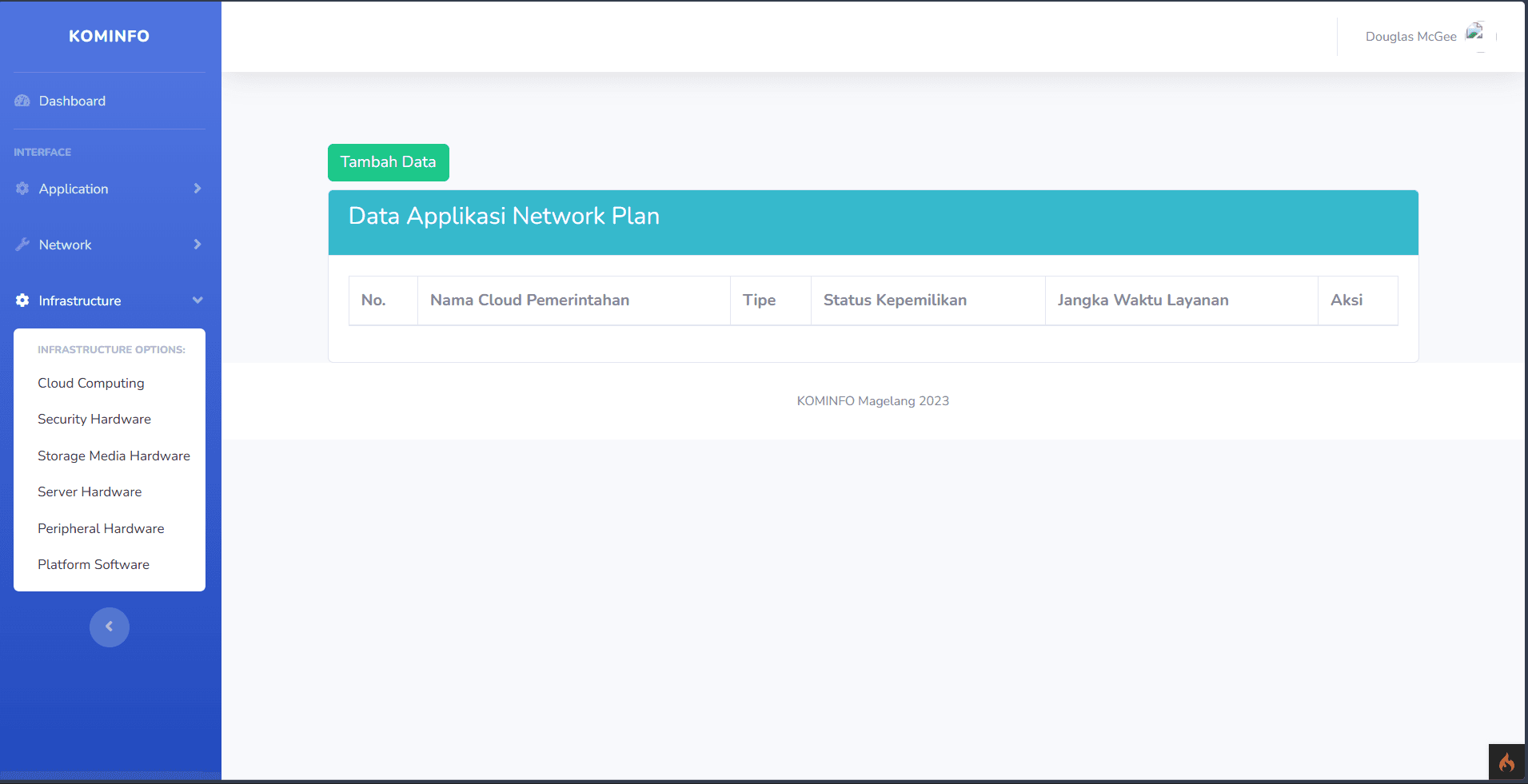Click the KOMINFO brand link

click(x=109, y=36)
